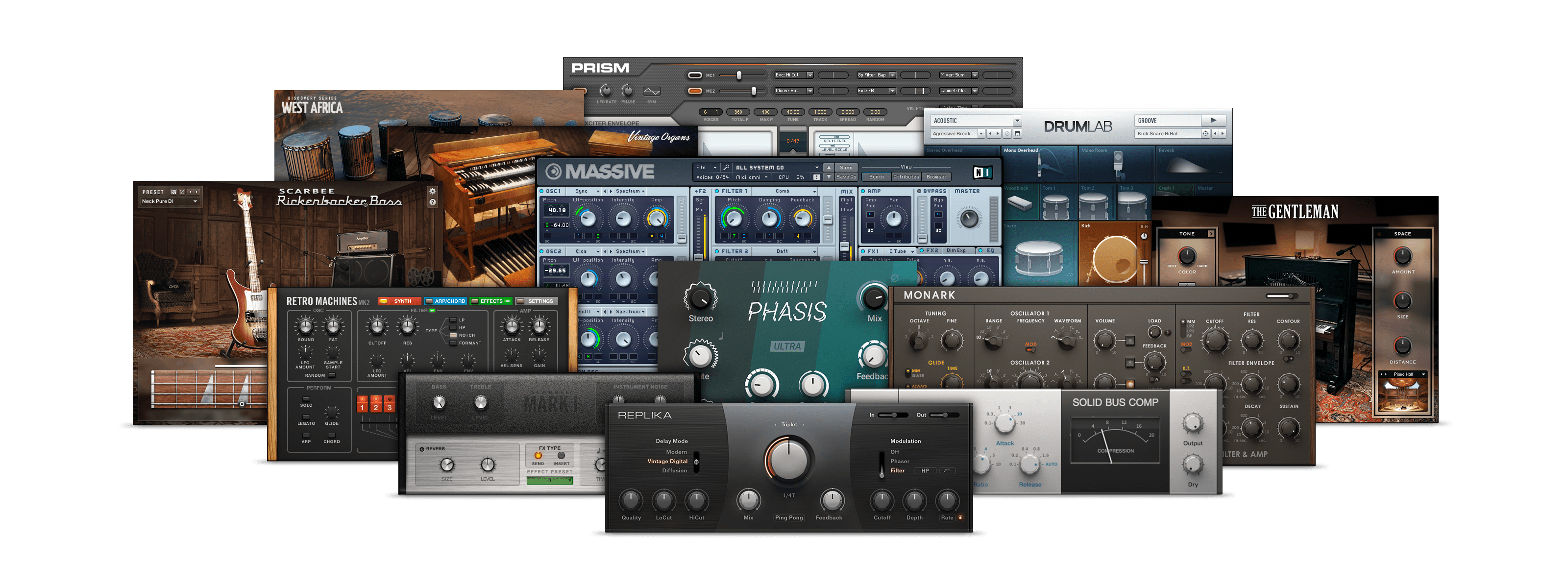Click the Replika In level slider
Image resolution: width=1568 pixels, height=588 pixels.
pos(893,415)
